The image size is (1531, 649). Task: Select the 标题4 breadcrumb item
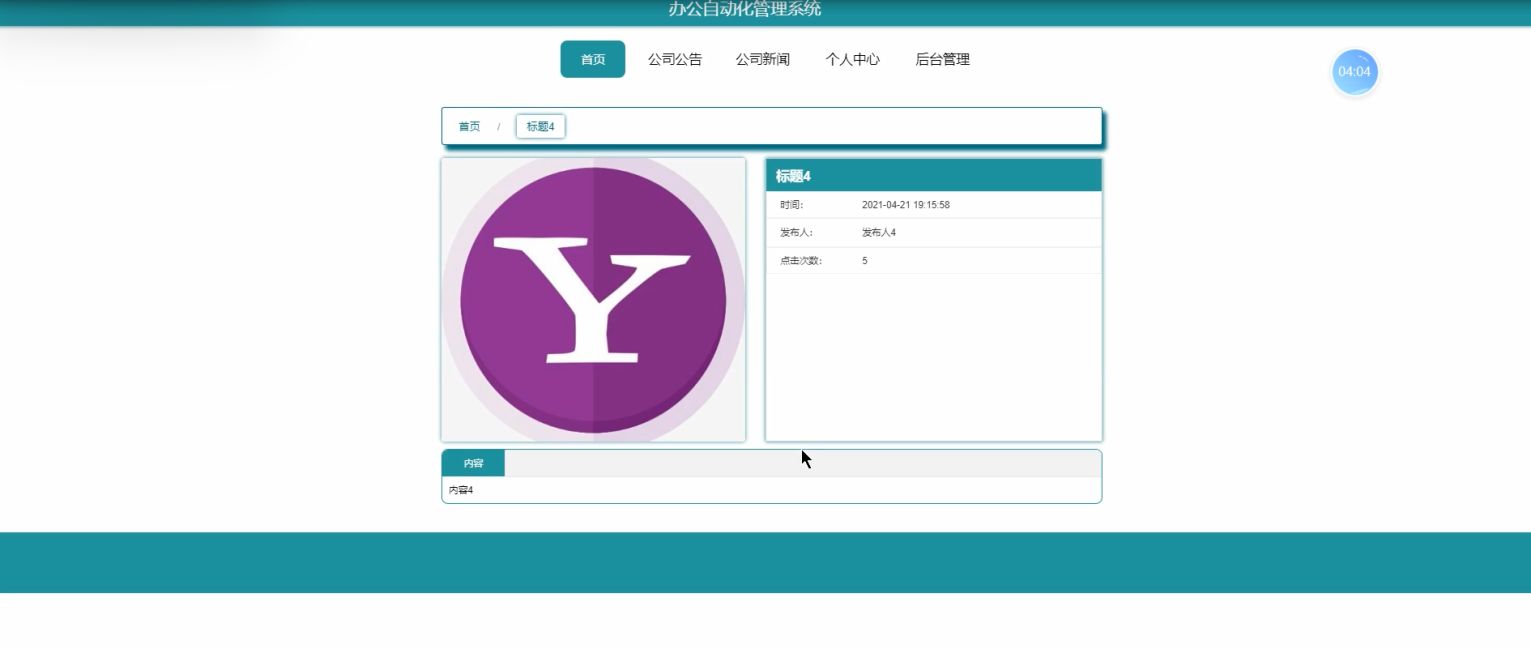point(540,126)
